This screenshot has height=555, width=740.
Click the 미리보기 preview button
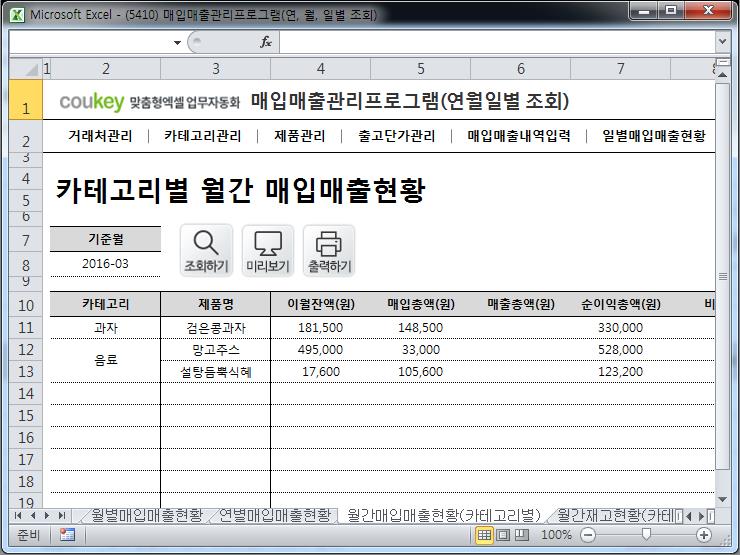pos(268,251)
